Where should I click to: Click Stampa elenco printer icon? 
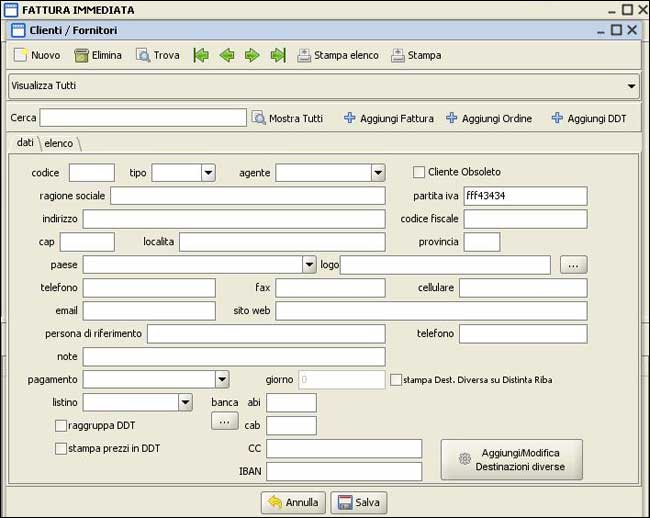pyautogui.click(x=304, y=55)
